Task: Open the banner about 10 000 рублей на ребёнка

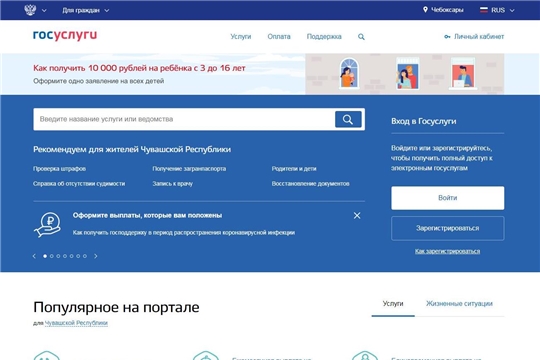Action: 139,68
